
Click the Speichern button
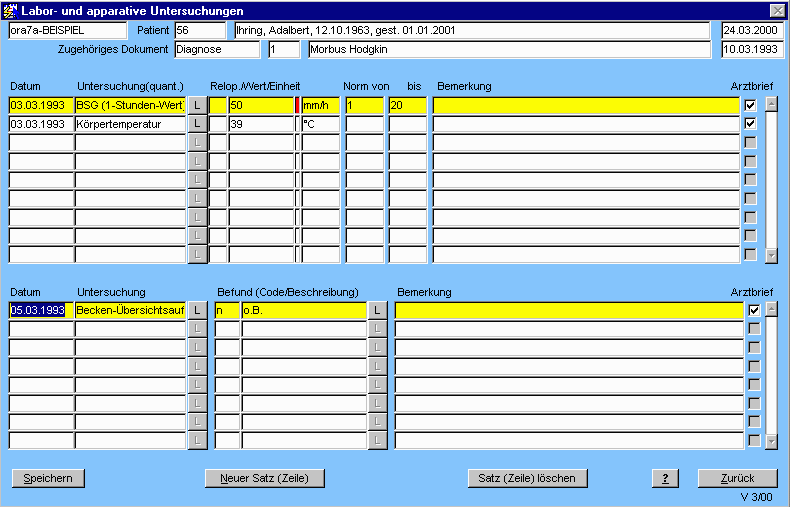click(x=48, y=478)
